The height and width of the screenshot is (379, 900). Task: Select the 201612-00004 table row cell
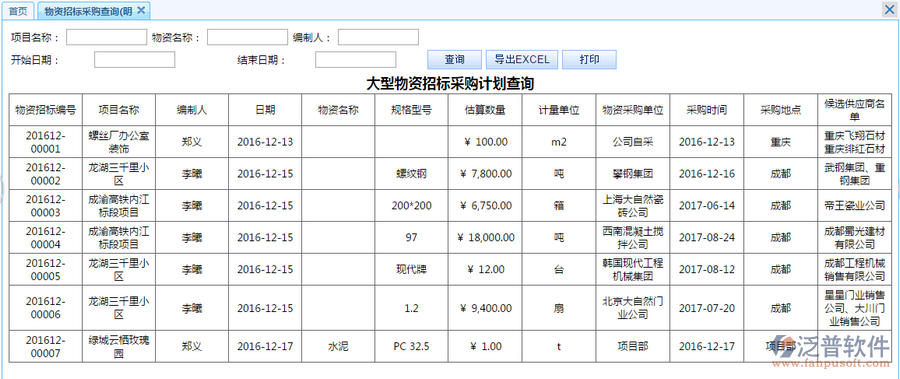pyautogui.click(x=46, y=237)
